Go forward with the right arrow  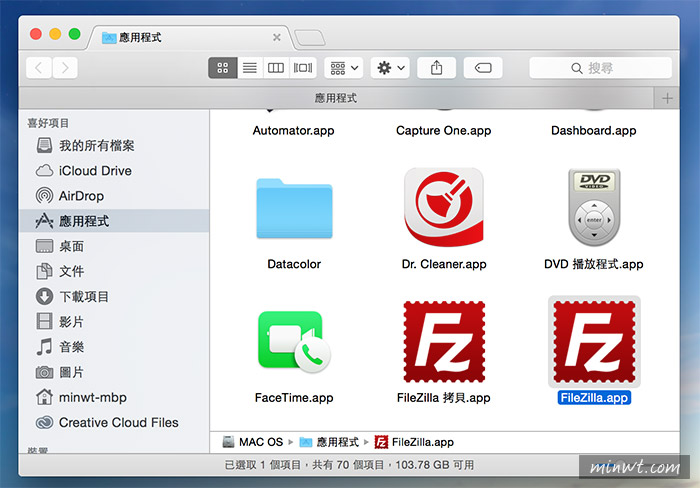[x=65, y=68]
